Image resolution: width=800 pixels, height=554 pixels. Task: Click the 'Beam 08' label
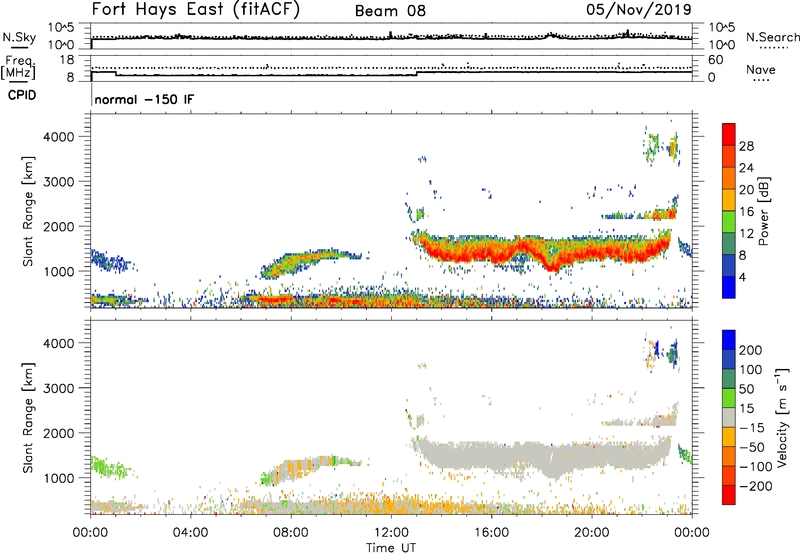(x=390, y=11)
